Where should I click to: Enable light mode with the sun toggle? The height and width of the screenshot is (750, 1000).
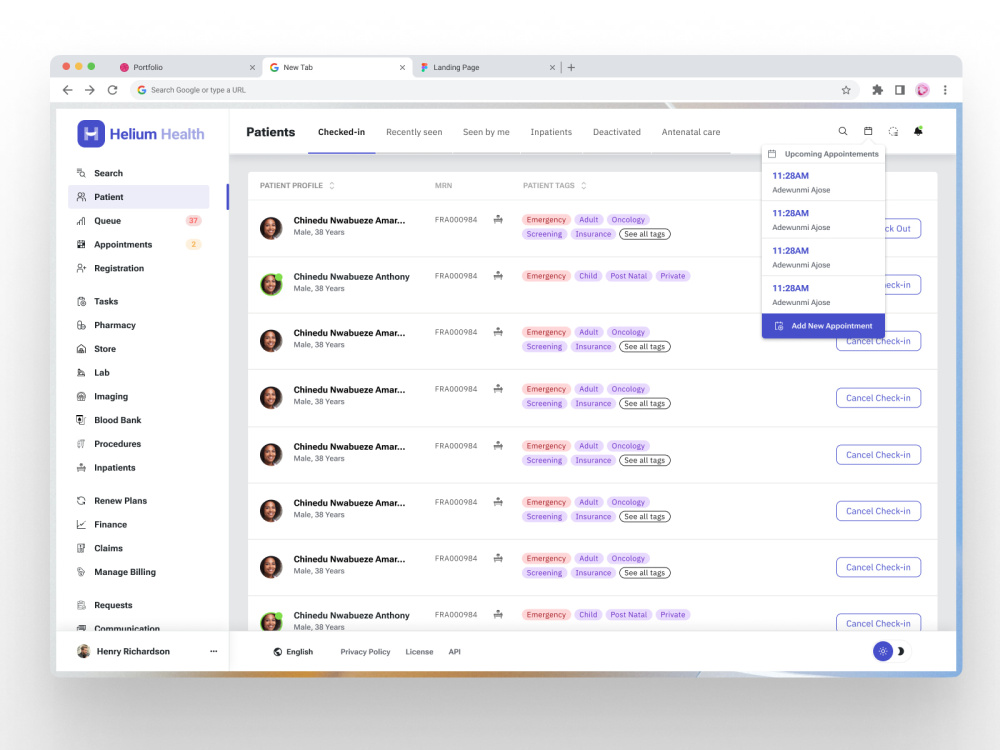tap(883, 651)
